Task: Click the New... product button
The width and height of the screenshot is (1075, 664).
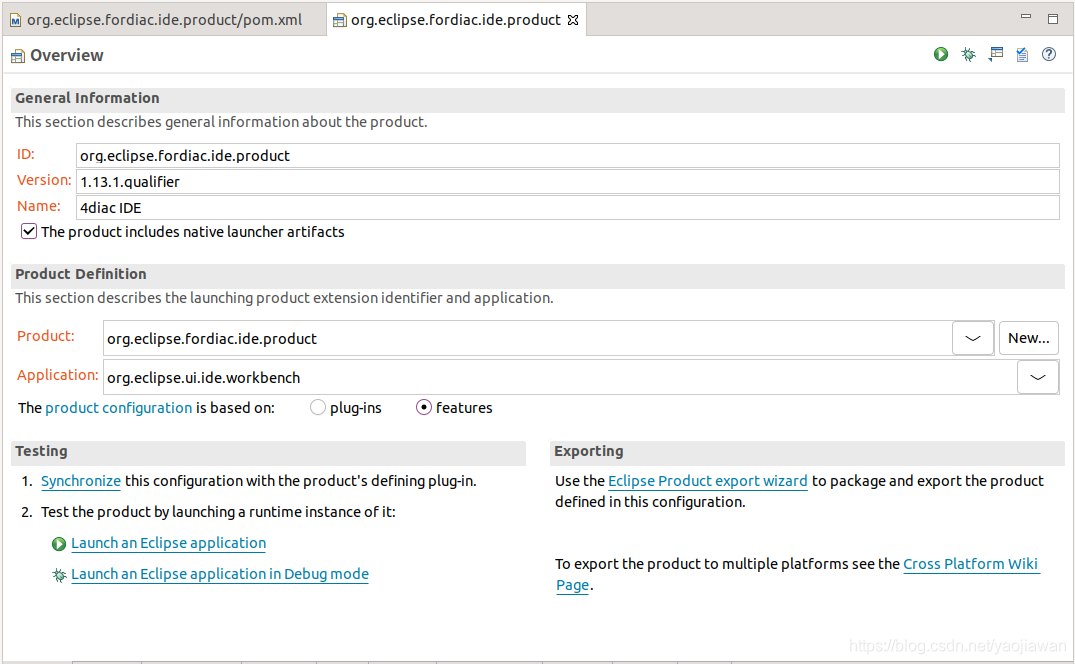Action: click(x=1028, y=338)
